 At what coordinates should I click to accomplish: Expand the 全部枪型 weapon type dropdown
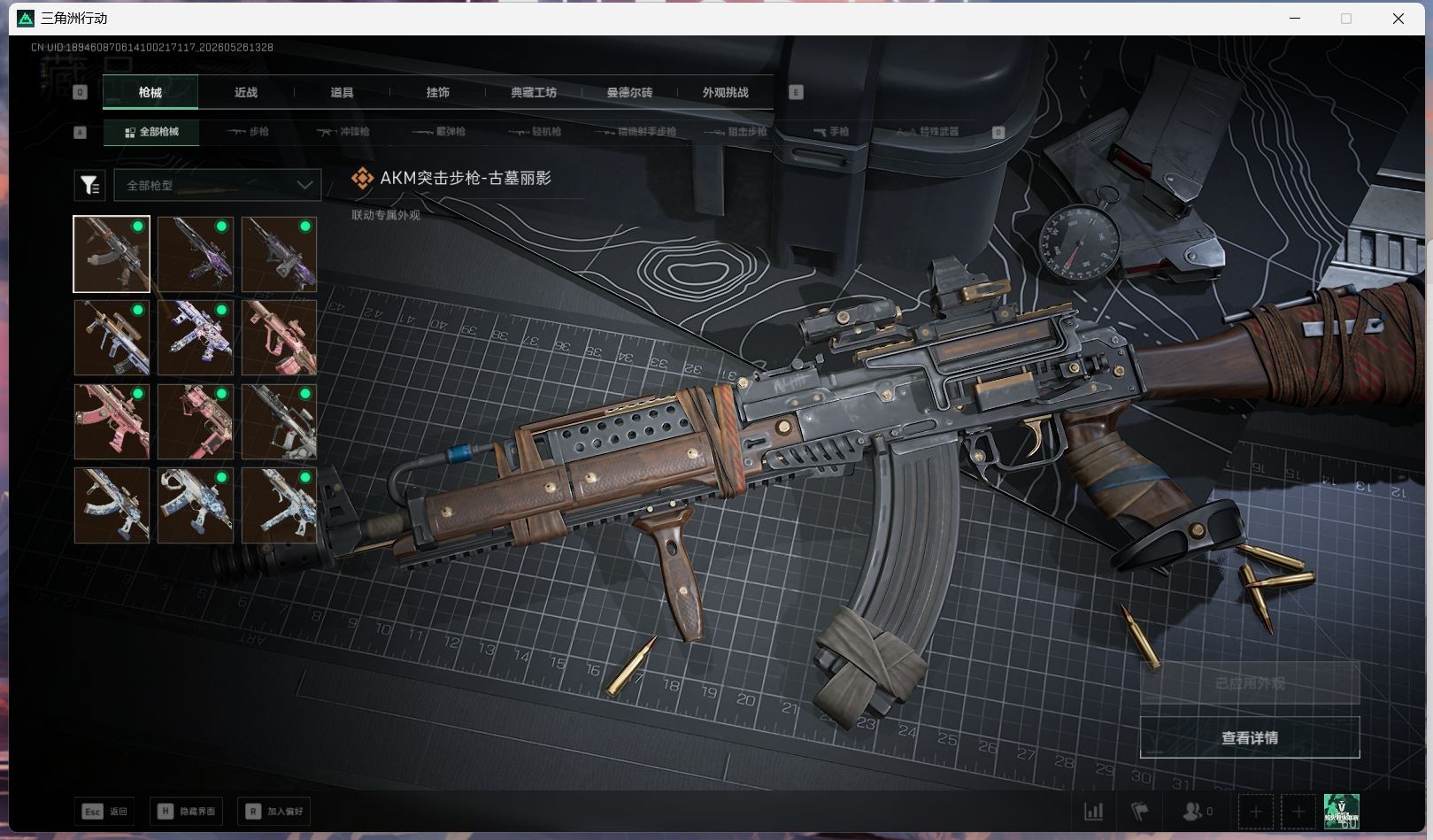tap(217, 185)
